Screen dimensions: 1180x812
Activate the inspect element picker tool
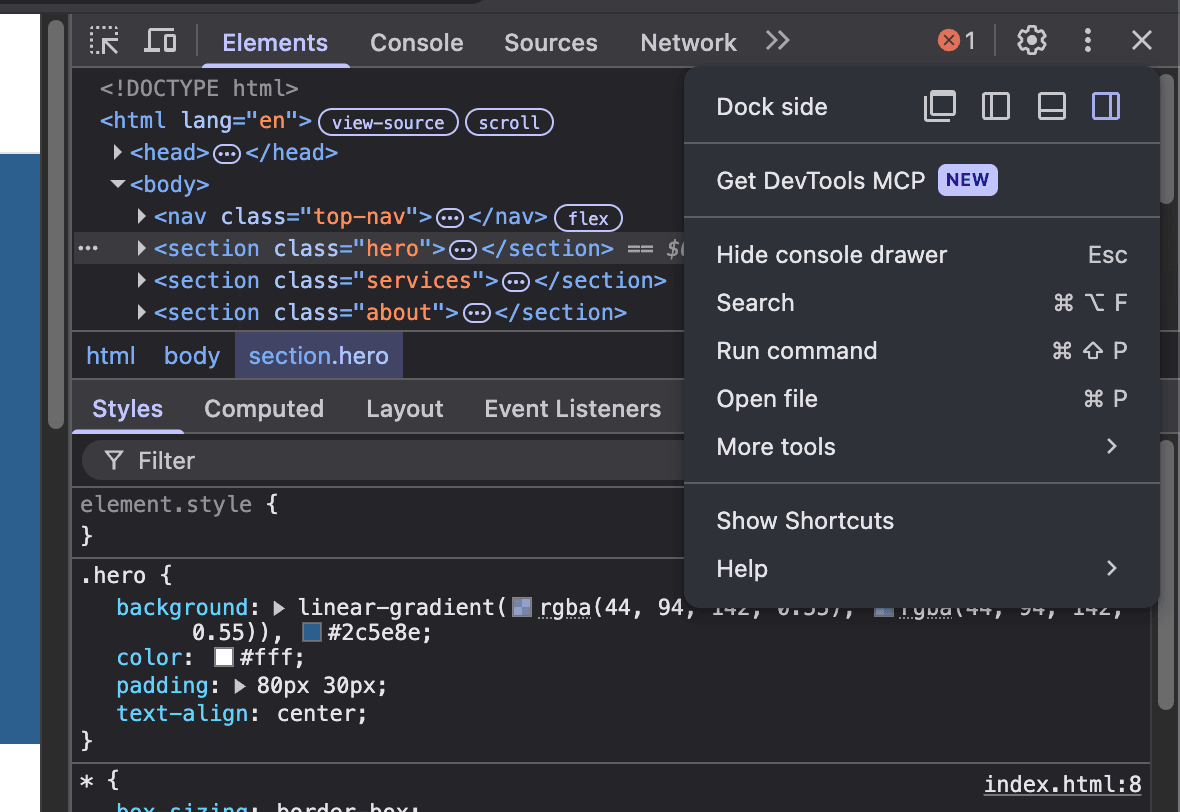pyautogui.click(x=104, y=41)
